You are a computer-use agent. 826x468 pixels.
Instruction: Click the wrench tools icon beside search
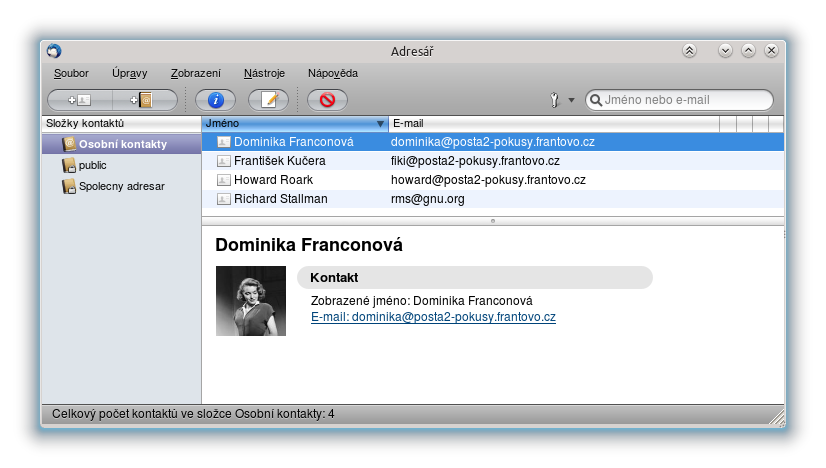click(x=555, y=100)
